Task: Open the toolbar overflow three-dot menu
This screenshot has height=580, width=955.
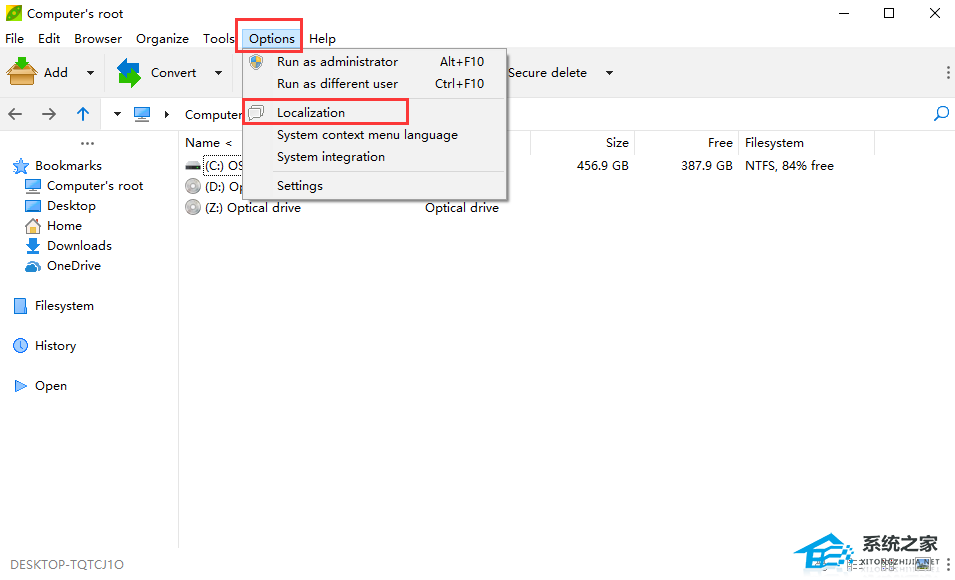Action: [948, 72]
